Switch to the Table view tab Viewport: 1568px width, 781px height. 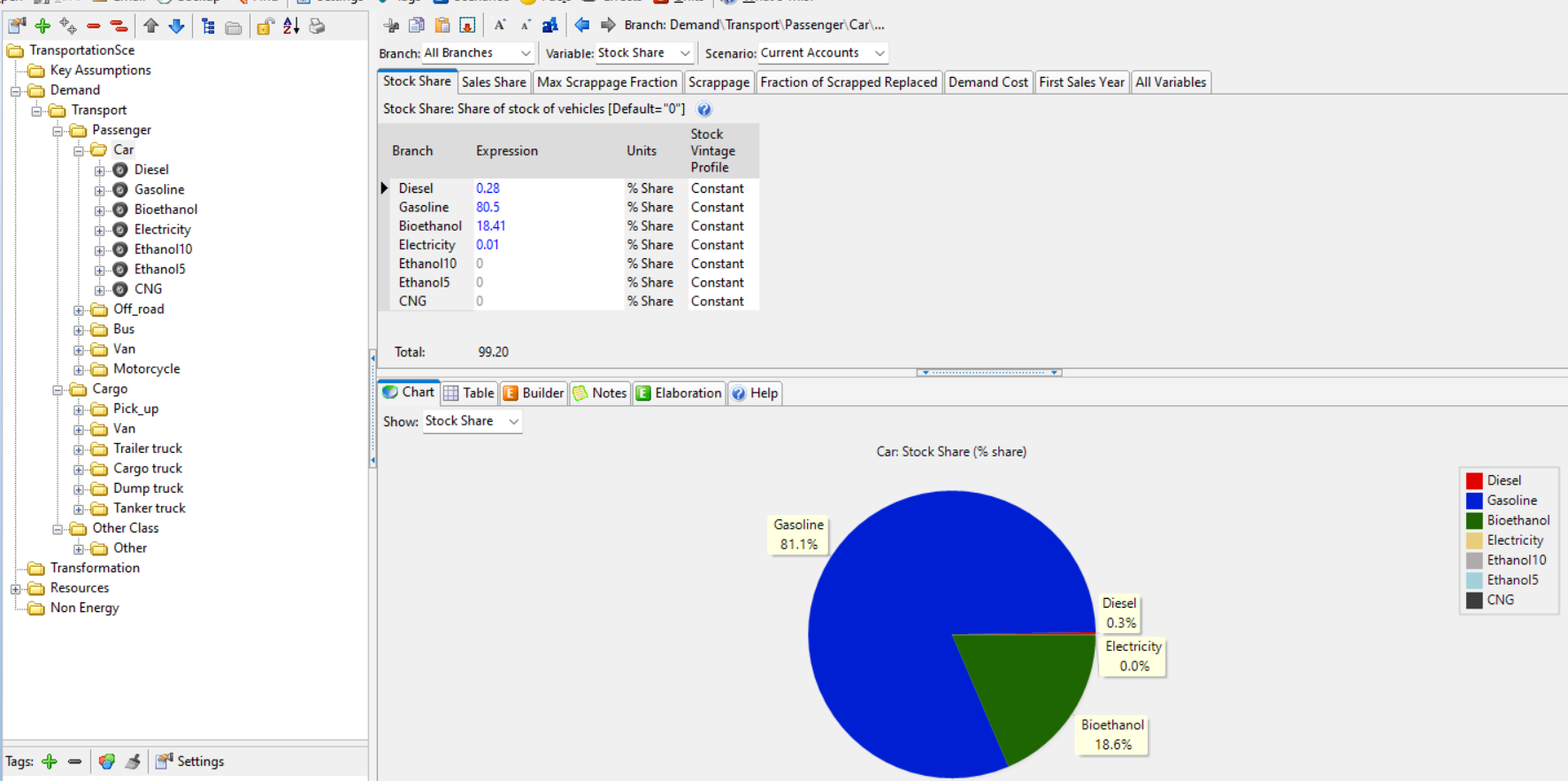(x=469, y=393)
